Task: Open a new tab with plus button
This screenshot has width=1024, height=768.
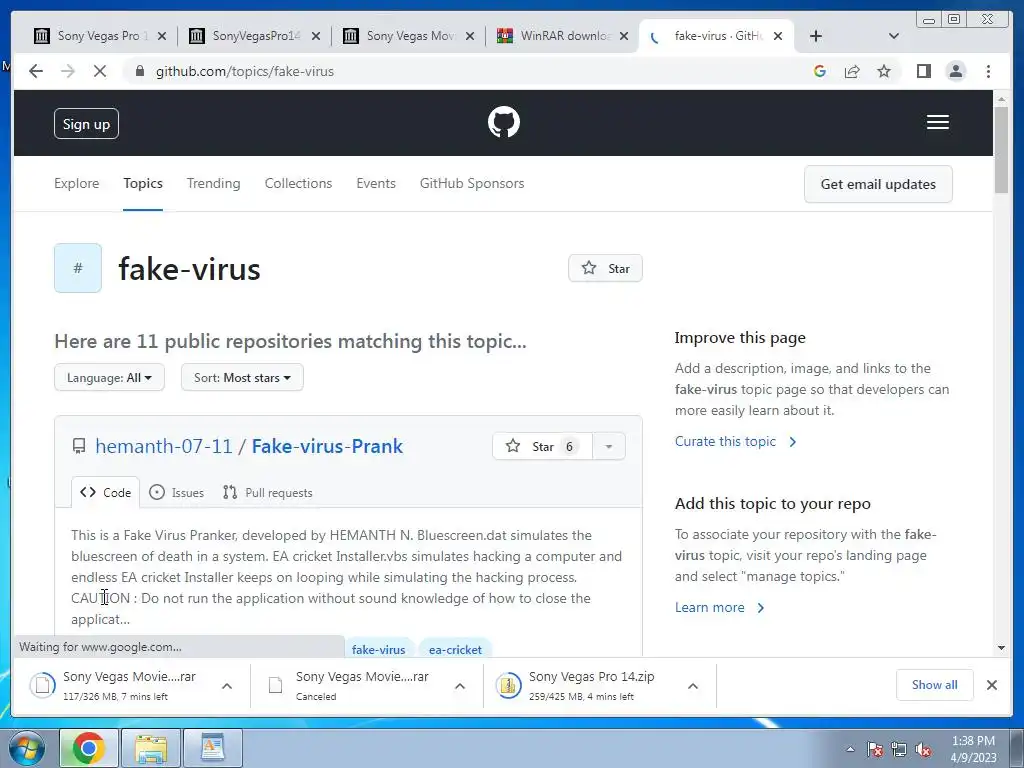Action: click(816, 36)
